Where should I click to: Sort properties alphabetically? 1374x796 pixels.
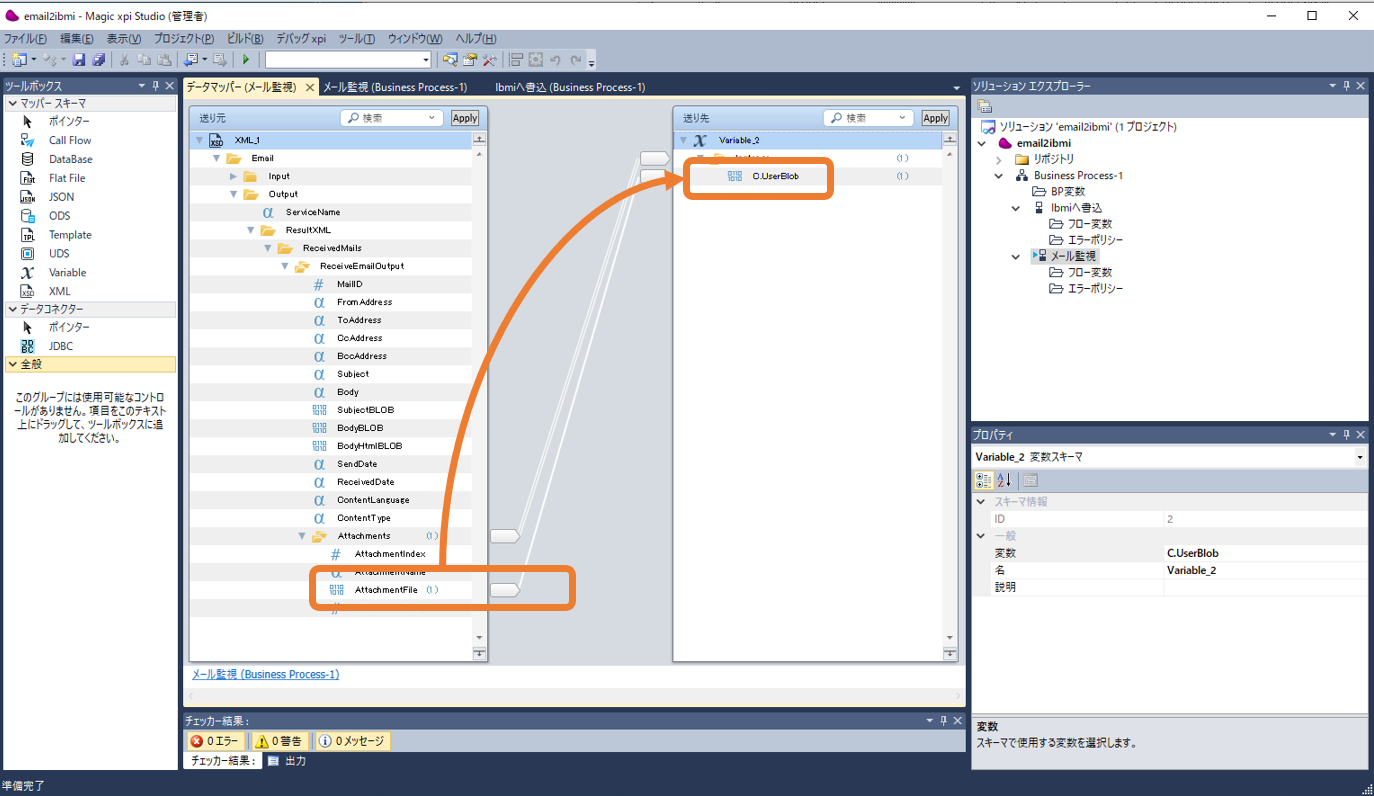(1004, 480)
